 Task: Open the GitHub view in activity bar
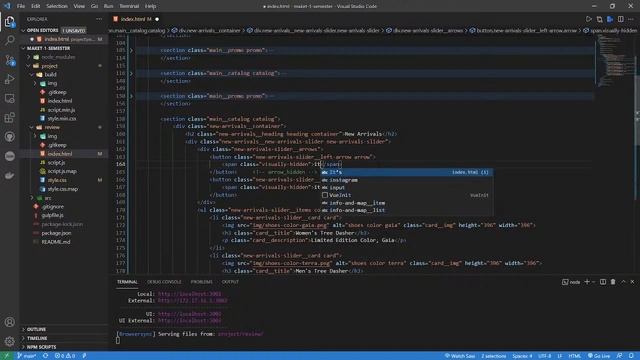pyautogui.click(x=9, y=137)
